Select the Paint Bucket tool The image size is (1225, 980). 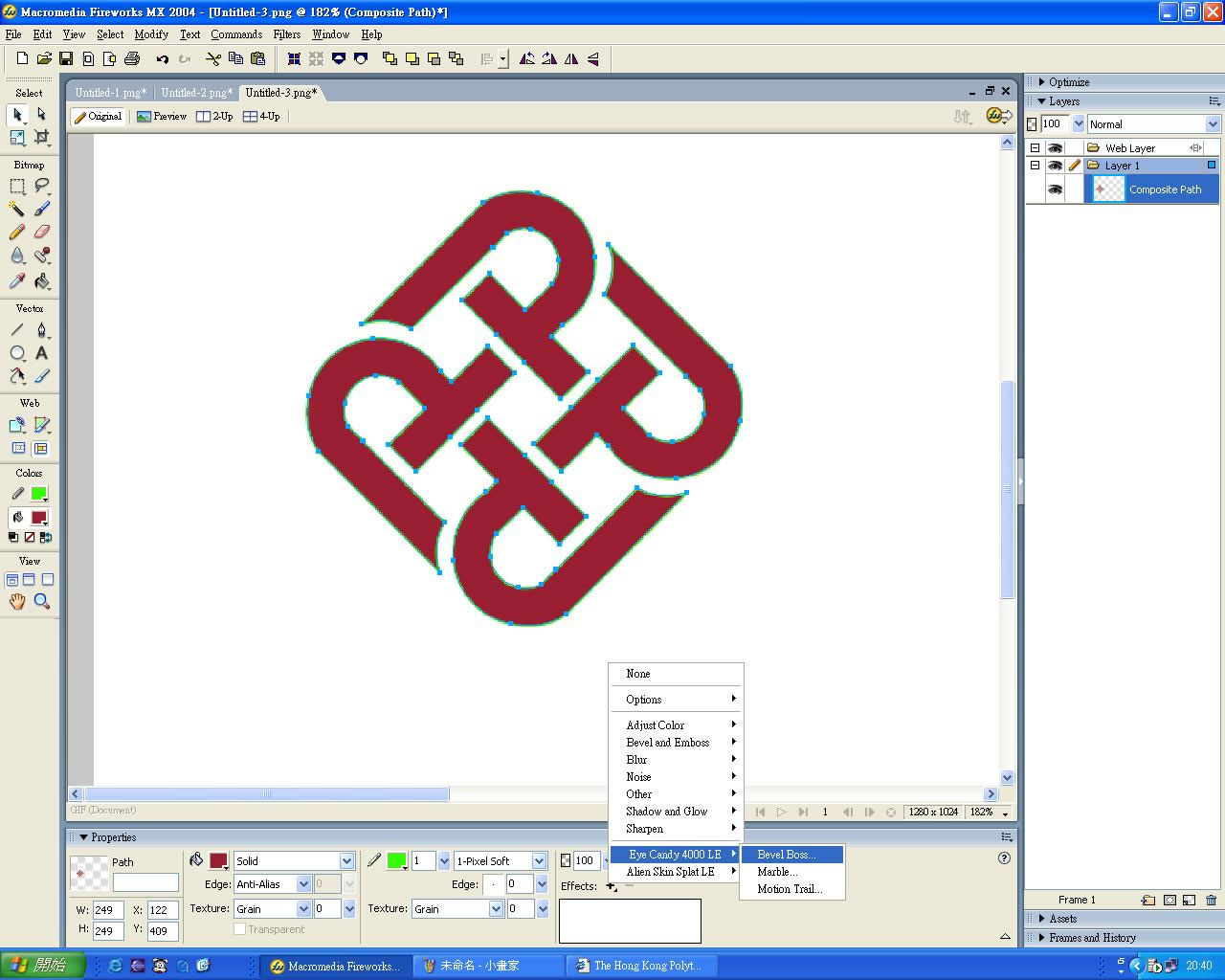click(41, 281)
